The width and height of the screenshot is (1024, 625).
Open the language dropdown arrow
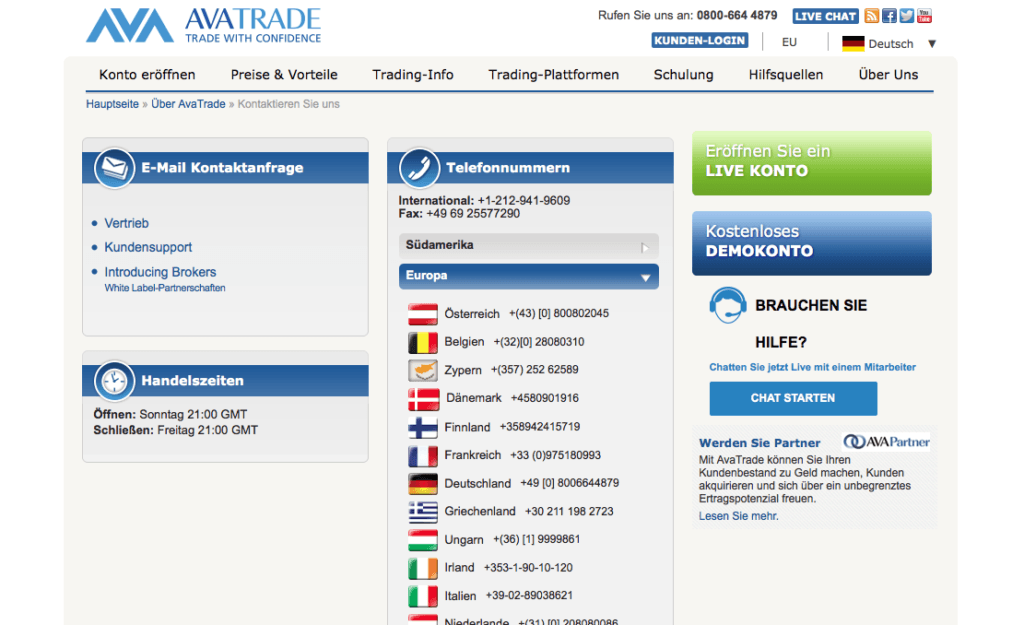[932, 44]
